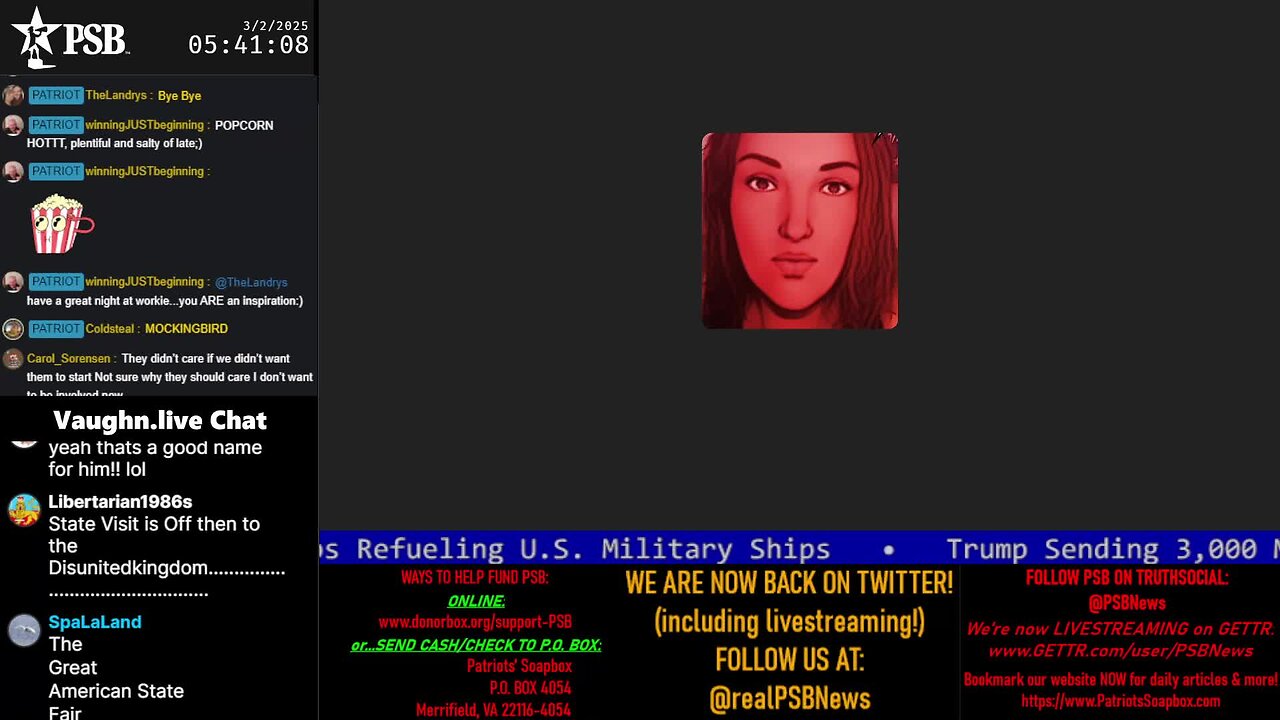Open TheLandrys username

point(116,95)
